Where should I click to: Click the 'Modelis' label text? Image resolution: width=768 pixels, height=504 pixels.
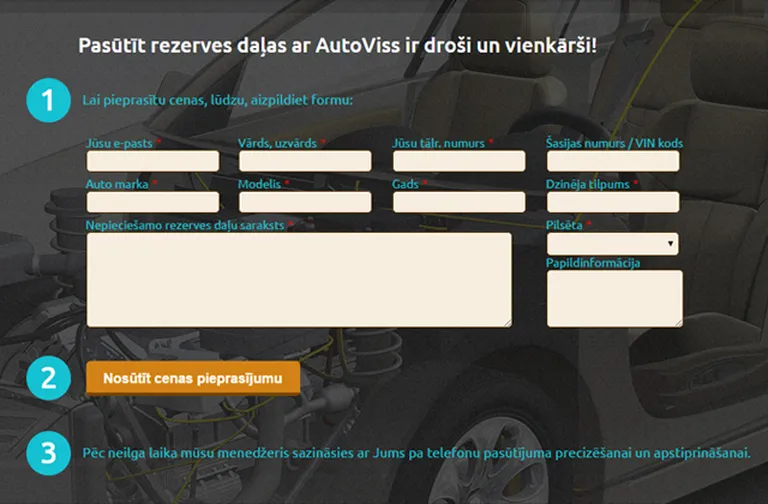[259, 184]
